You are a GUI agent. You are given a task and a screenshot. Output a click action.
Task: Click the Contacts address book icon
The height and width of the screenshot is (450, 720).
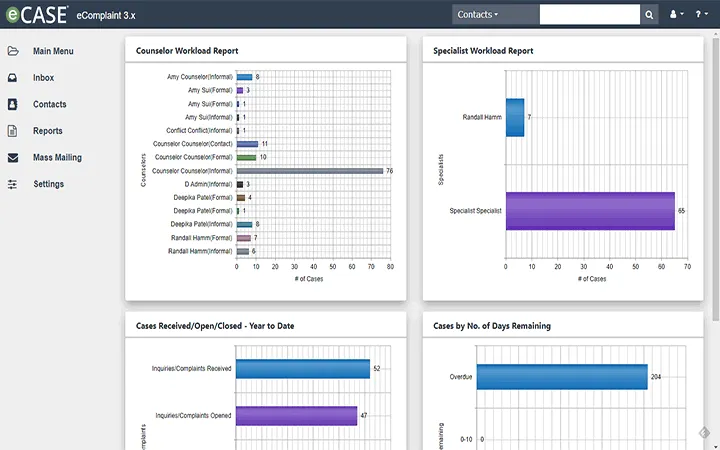[x=12, y=104]
